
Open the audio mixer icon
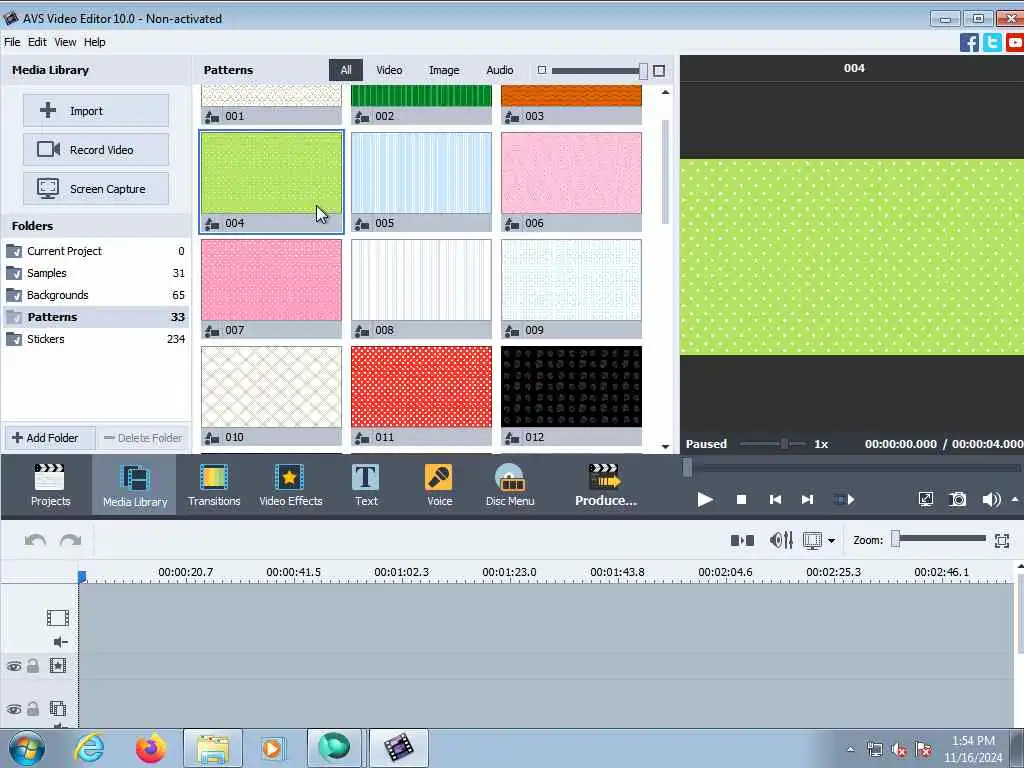781,540
